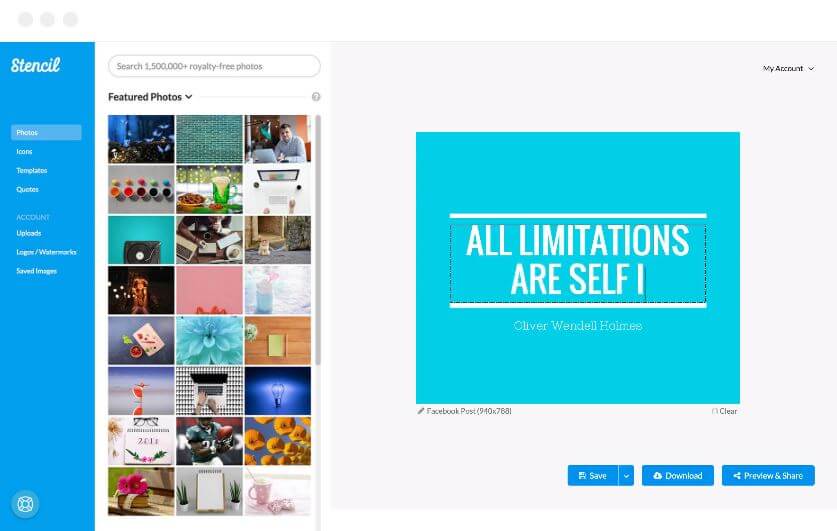
Task: Click the photo list scrollbar
Action: [x=318, y=240]
